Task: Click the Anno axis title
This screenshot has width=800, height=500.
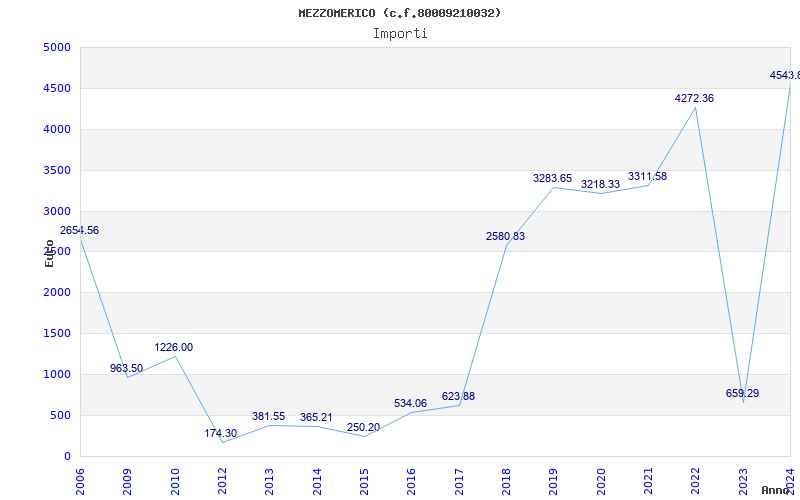Action: [x=776, y=491]
